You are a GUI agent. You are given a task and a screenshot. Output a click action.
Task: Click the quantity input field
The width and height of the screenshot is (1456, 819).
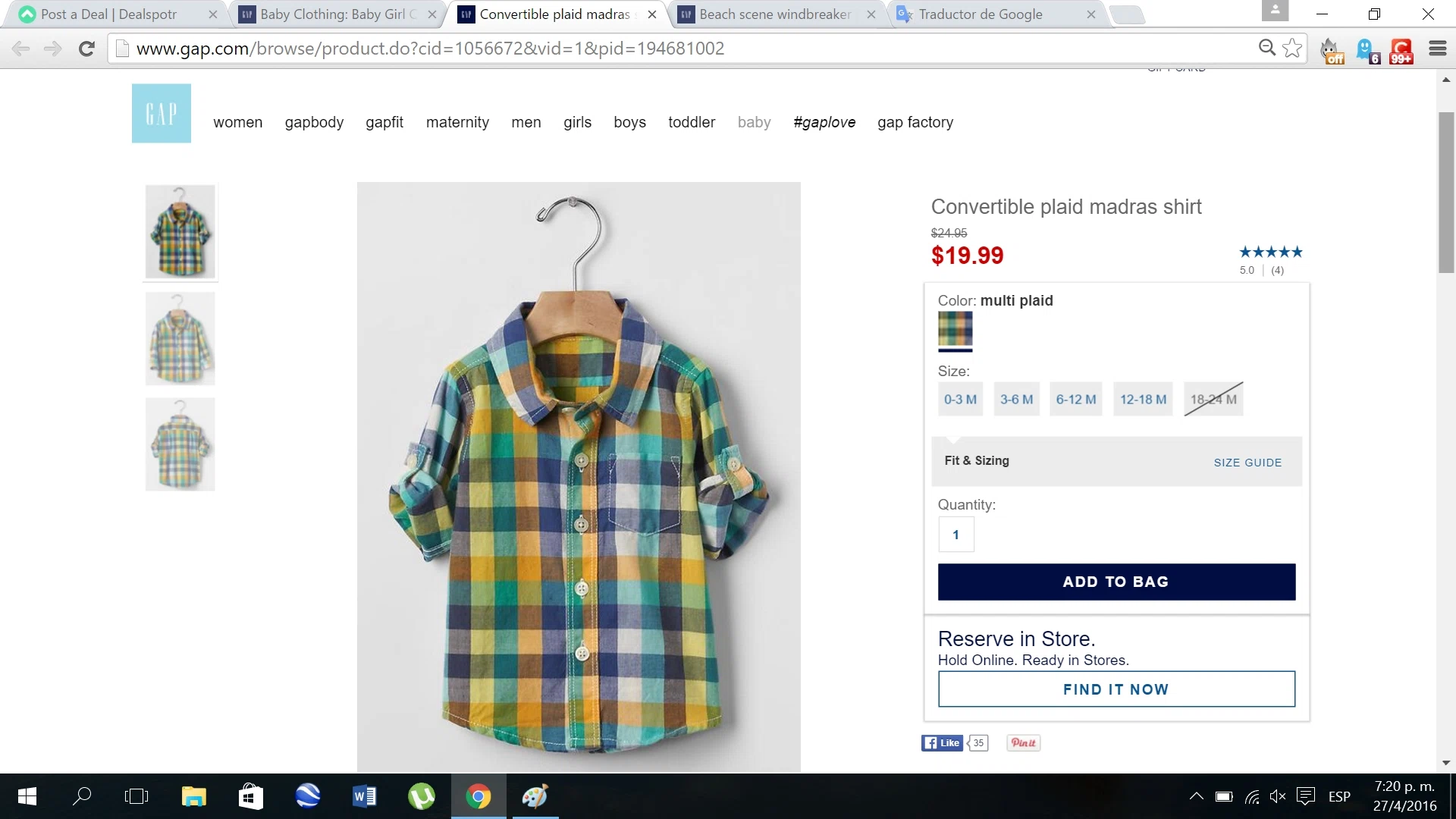click(955, 535)
